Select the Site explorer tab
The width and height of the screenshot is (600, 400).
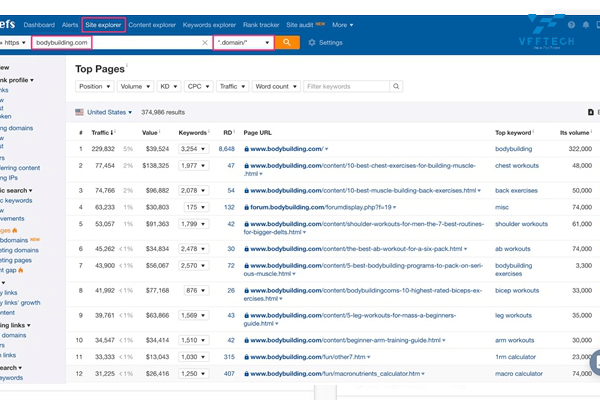[103, 25]
